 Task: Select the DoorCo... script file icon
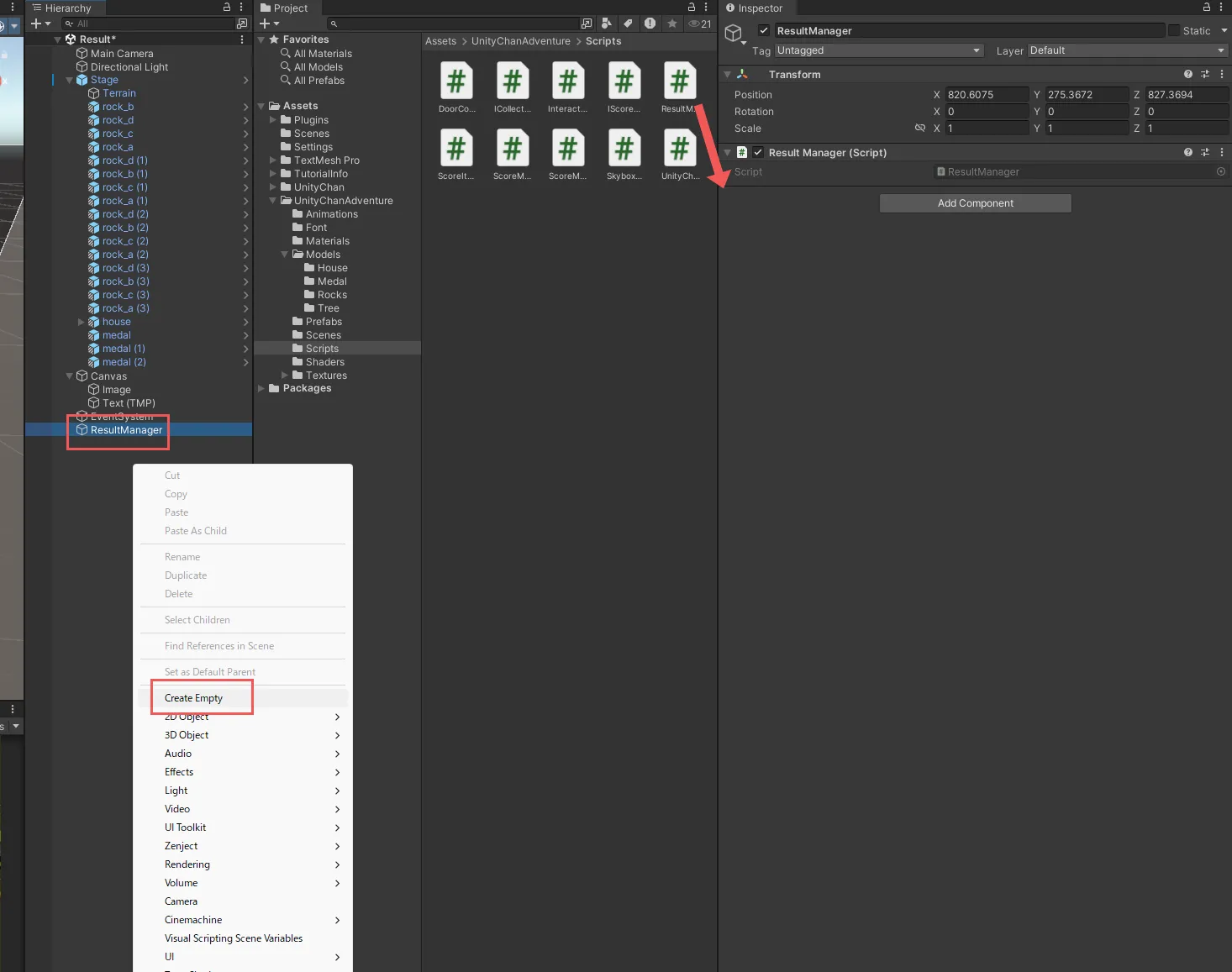click(x=456, y=82)
